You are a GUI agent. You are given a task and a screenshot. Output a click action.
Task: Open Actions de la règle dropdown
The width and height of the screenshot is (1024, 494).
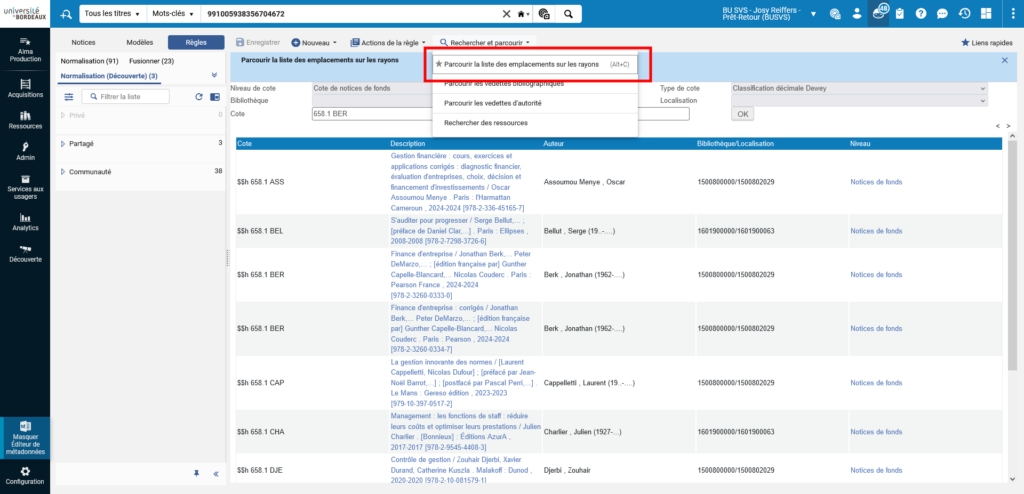388,42
